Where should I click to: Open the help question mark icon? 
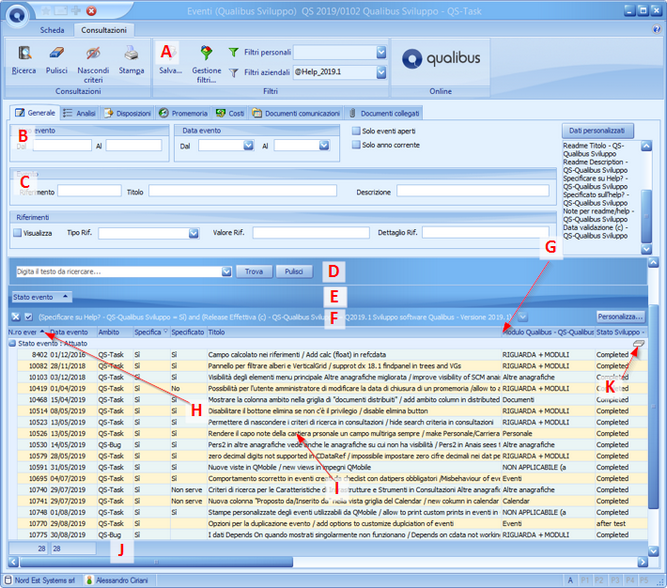tap(656, 29)
